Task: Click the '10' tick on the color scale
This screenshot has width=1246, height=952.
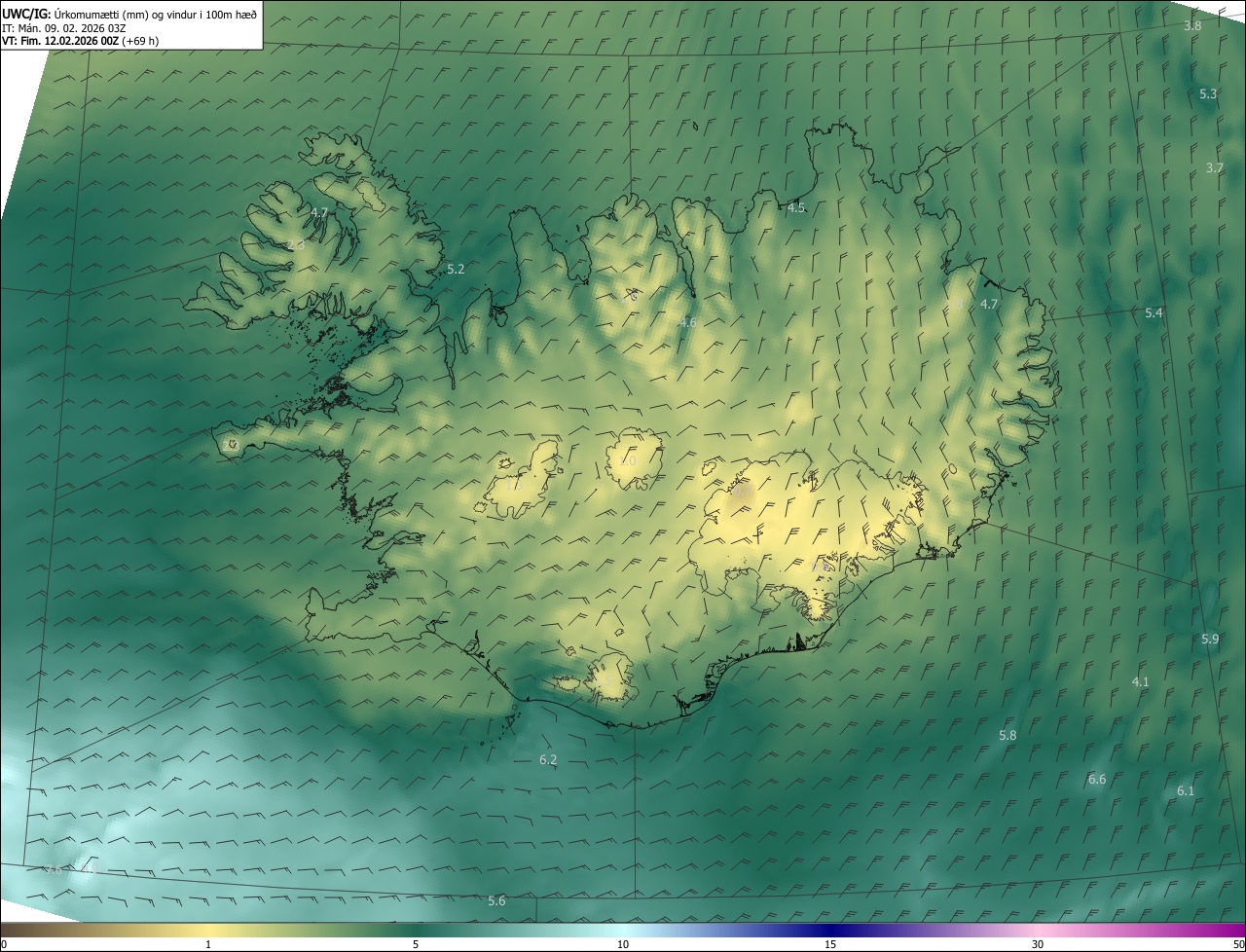Action: tap(623, 944)
